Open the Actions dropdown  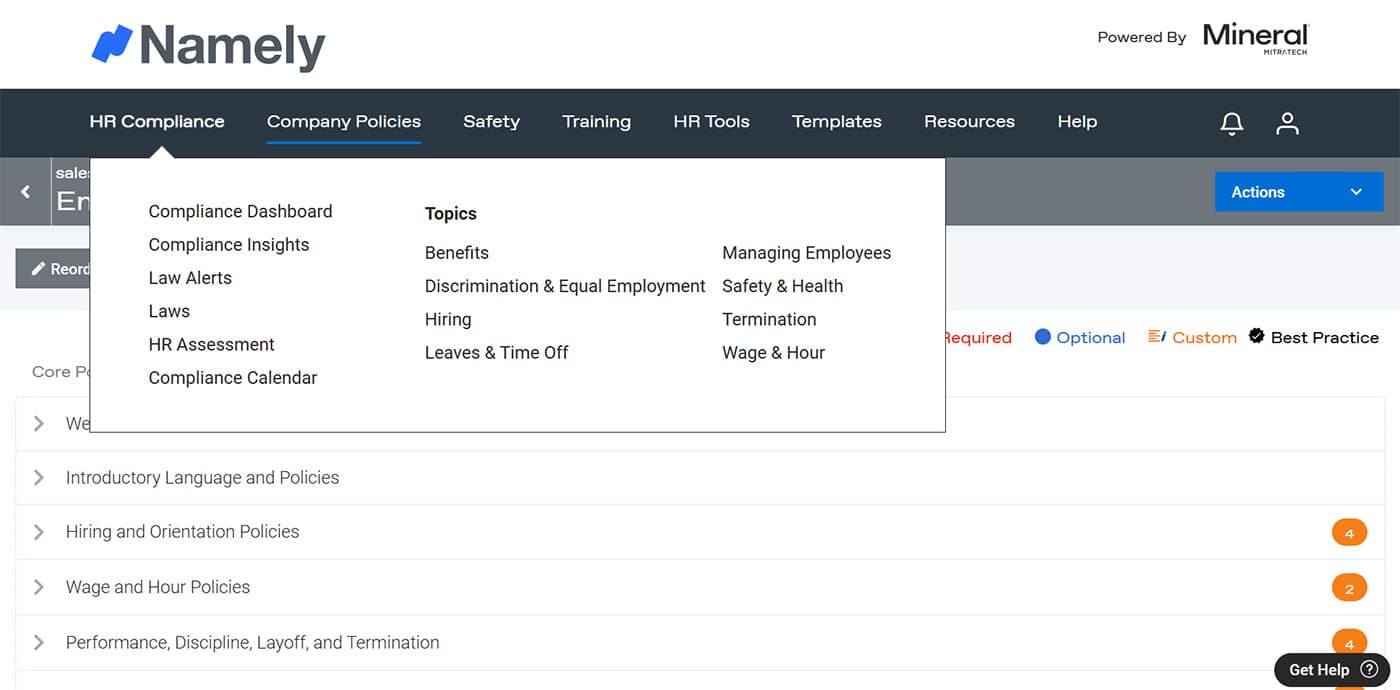point(1298,192)
